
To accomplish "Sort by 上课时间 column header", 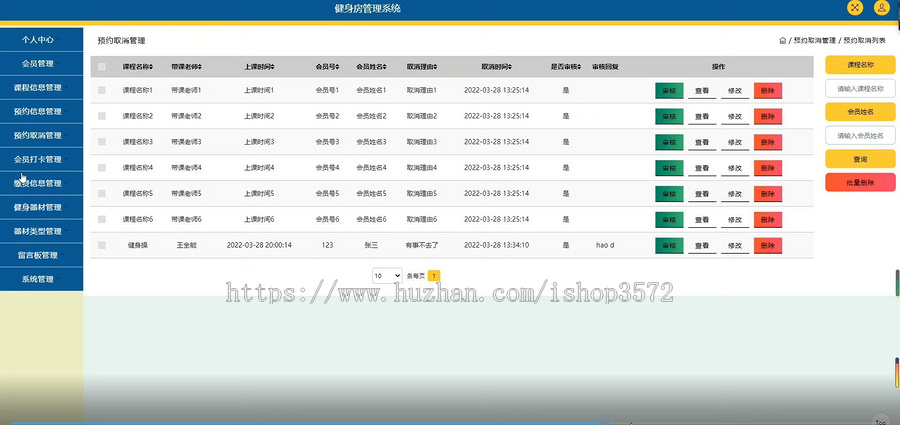I will click(259, 67).
